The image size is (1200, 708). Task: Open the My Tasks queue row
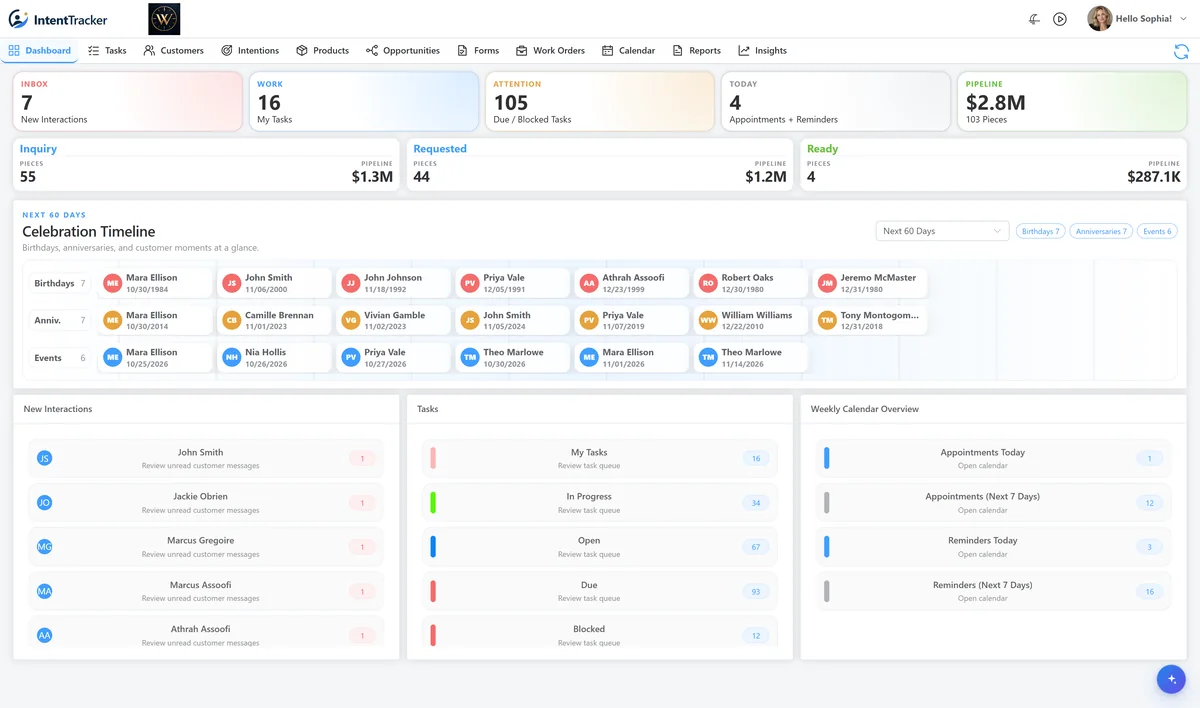pos(600,458)
